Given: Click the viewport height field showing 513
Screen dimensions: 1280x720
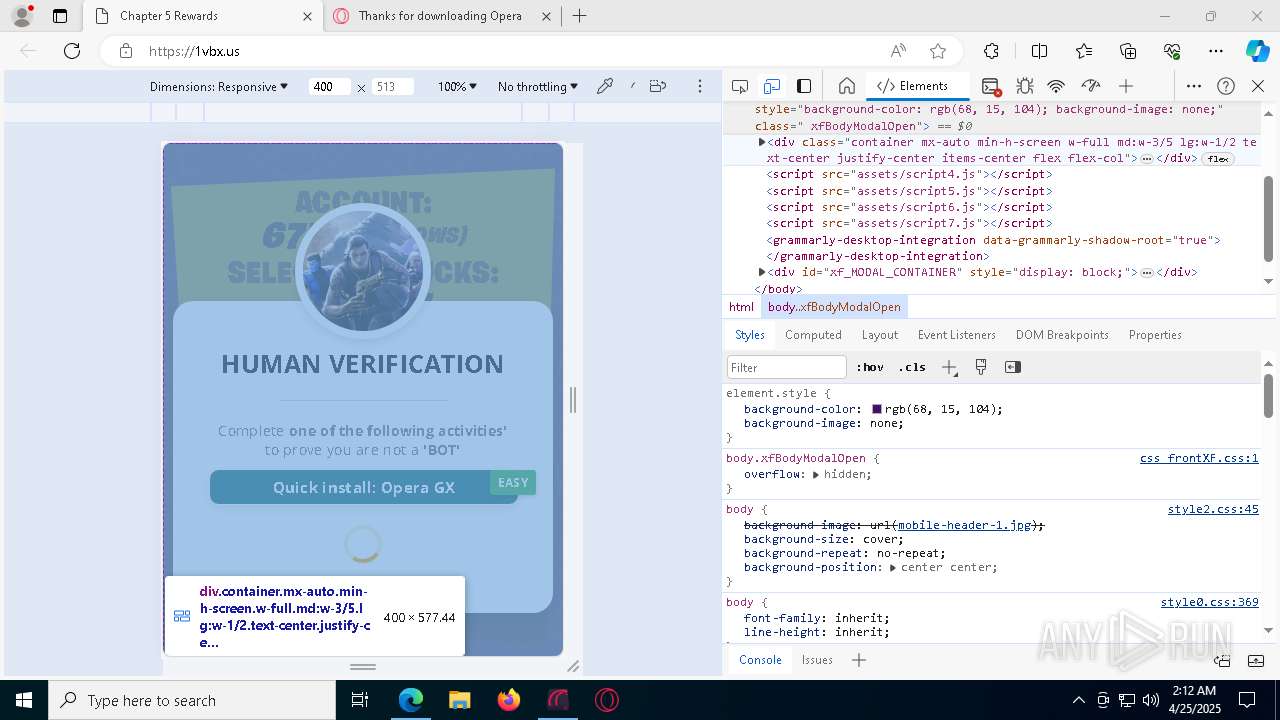Looking at the screenshot, I should 392,87.
